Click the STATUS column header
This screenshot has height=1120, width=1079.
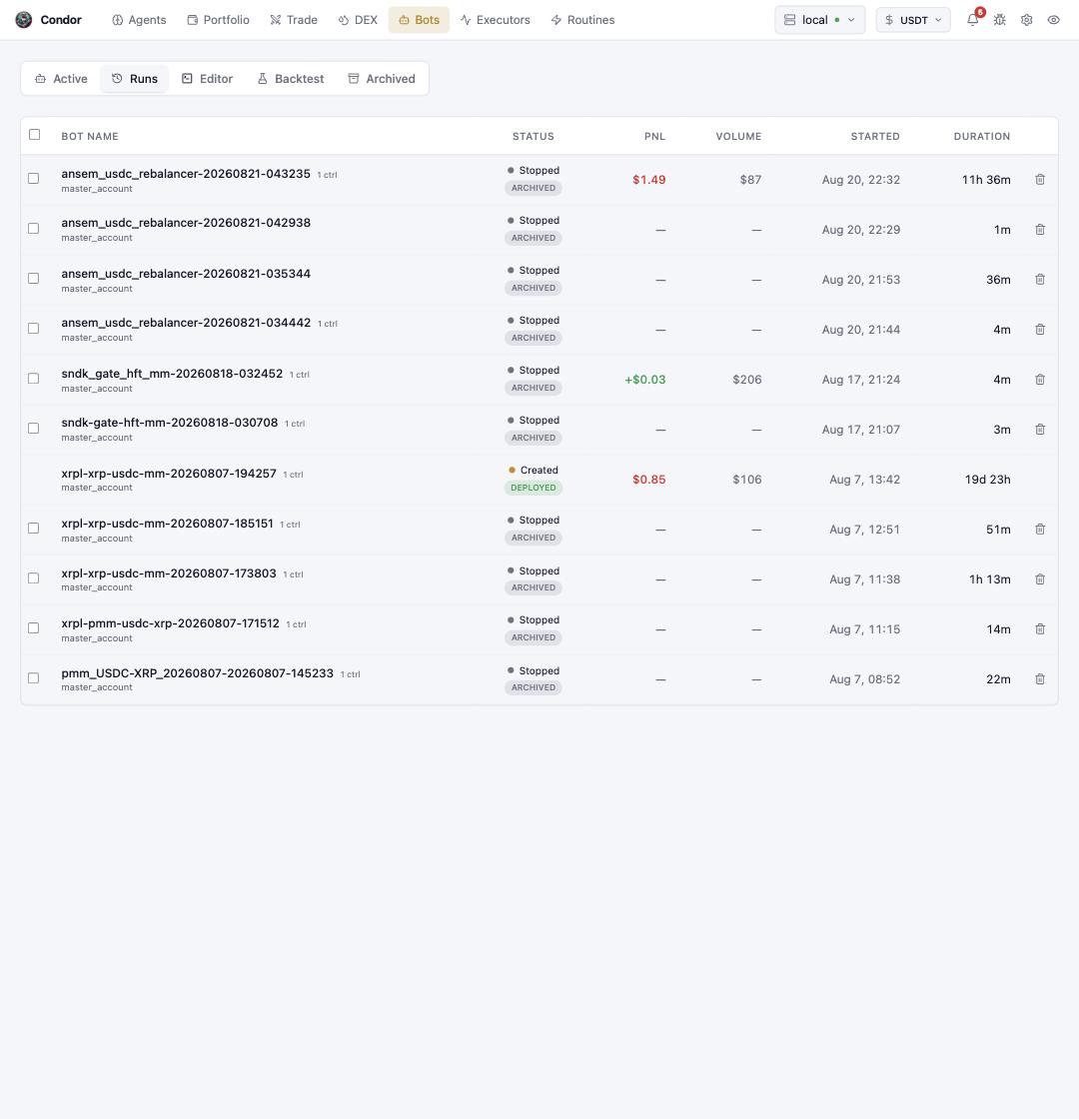[x=533, y=137]
